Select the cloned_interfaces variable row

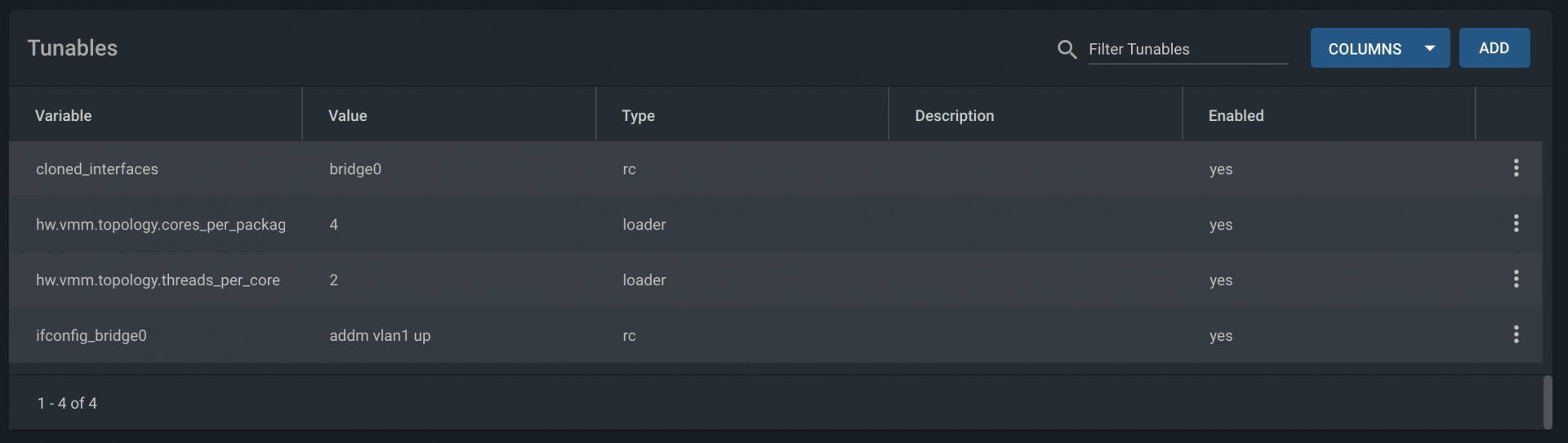776,168
